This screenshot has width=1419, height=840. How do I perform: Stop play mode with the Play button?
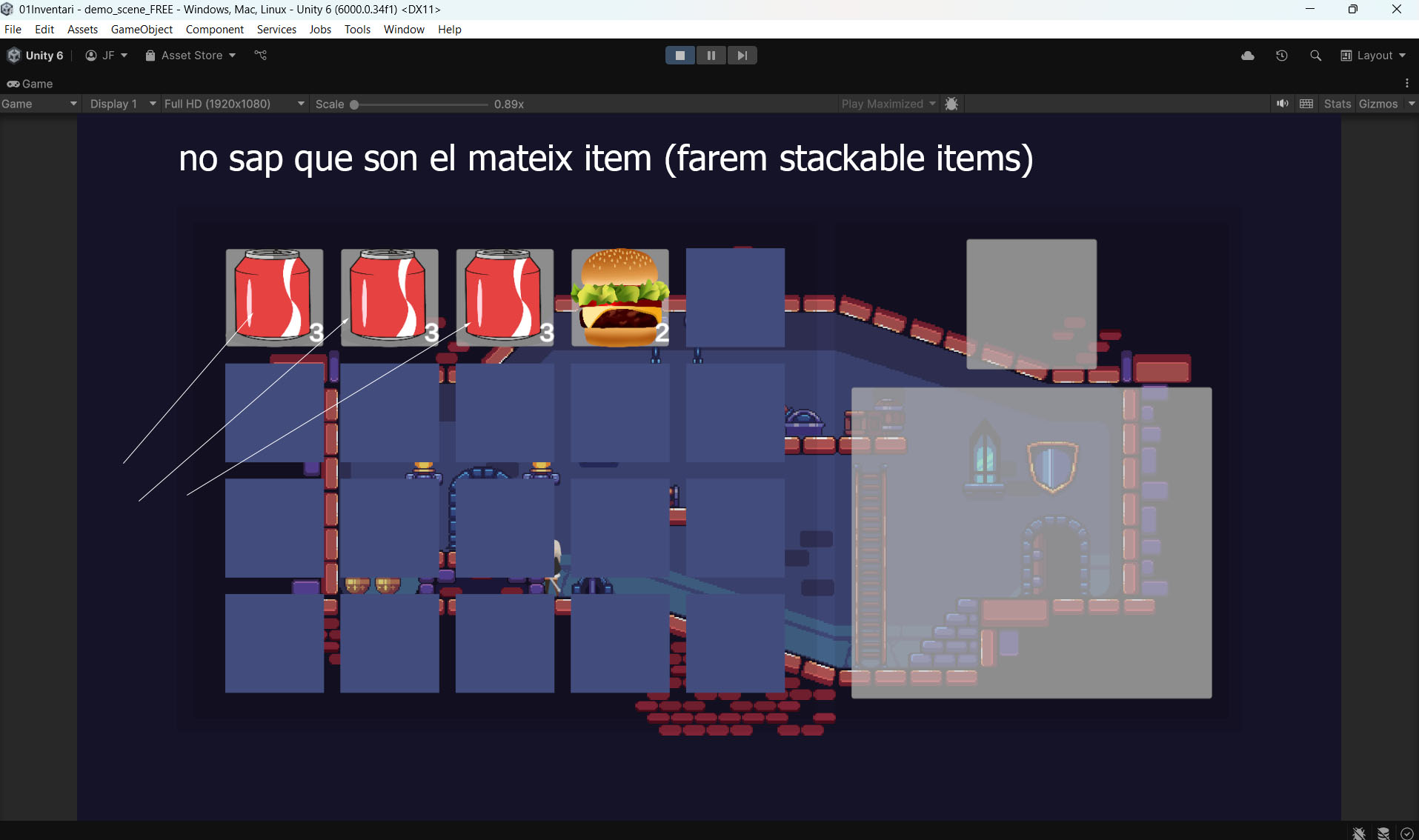679,56
